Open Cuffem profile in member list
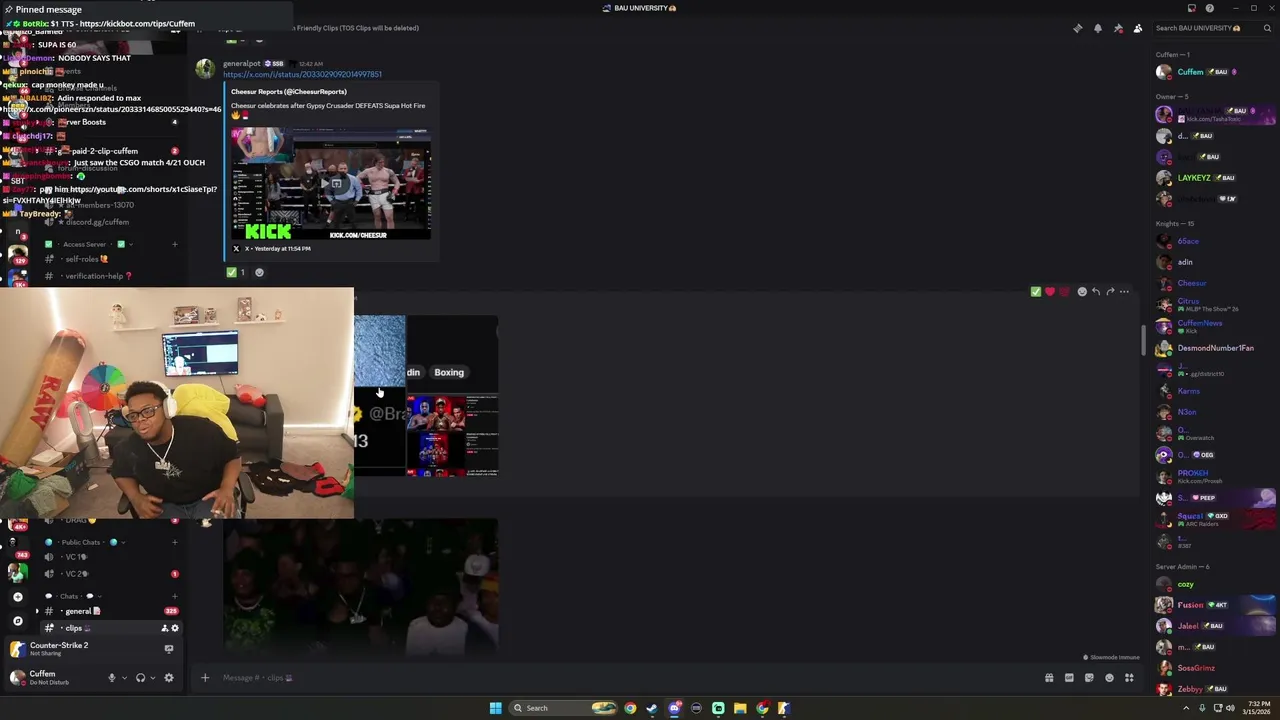 (1191, 72)
